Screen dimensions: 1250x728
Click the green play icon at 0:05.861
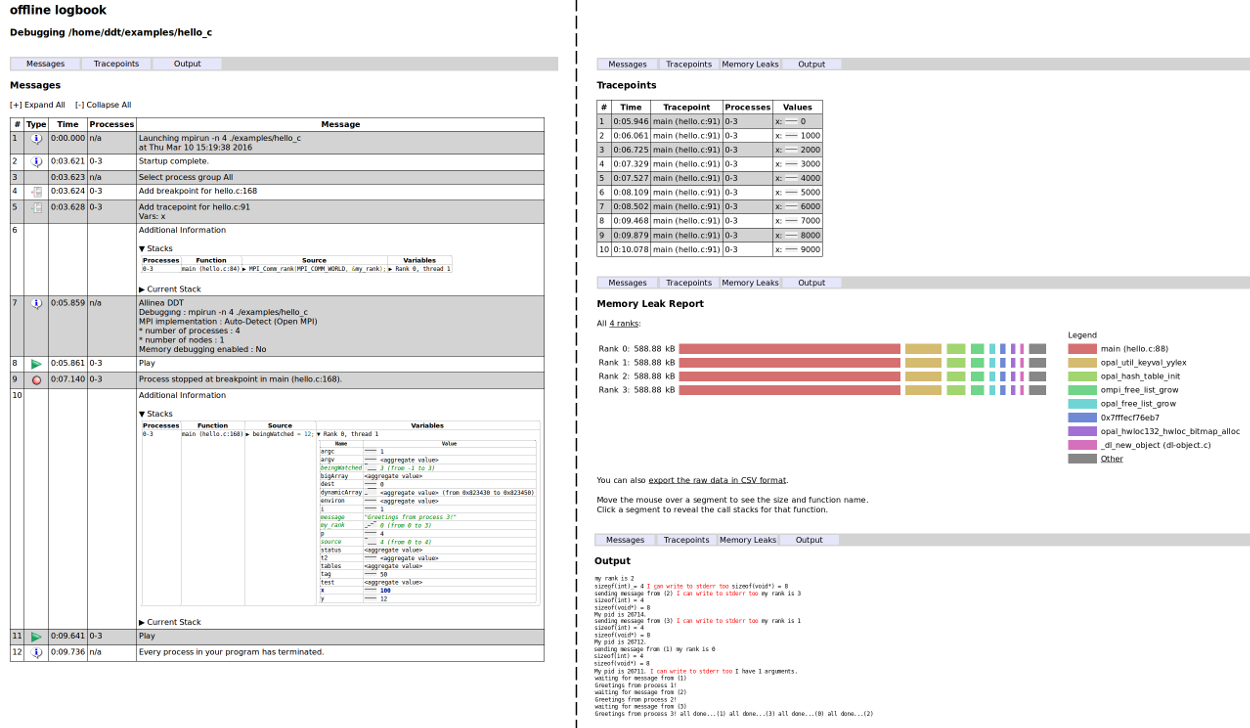click(x=36, y=365)
